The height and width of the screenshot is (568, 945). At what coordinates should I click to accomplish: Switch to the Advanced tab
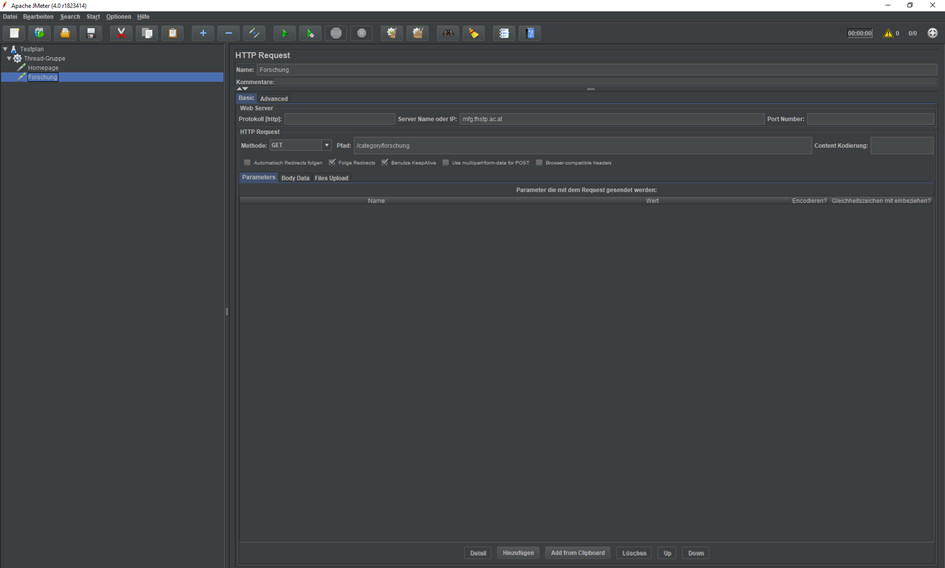tap(274, 98)
